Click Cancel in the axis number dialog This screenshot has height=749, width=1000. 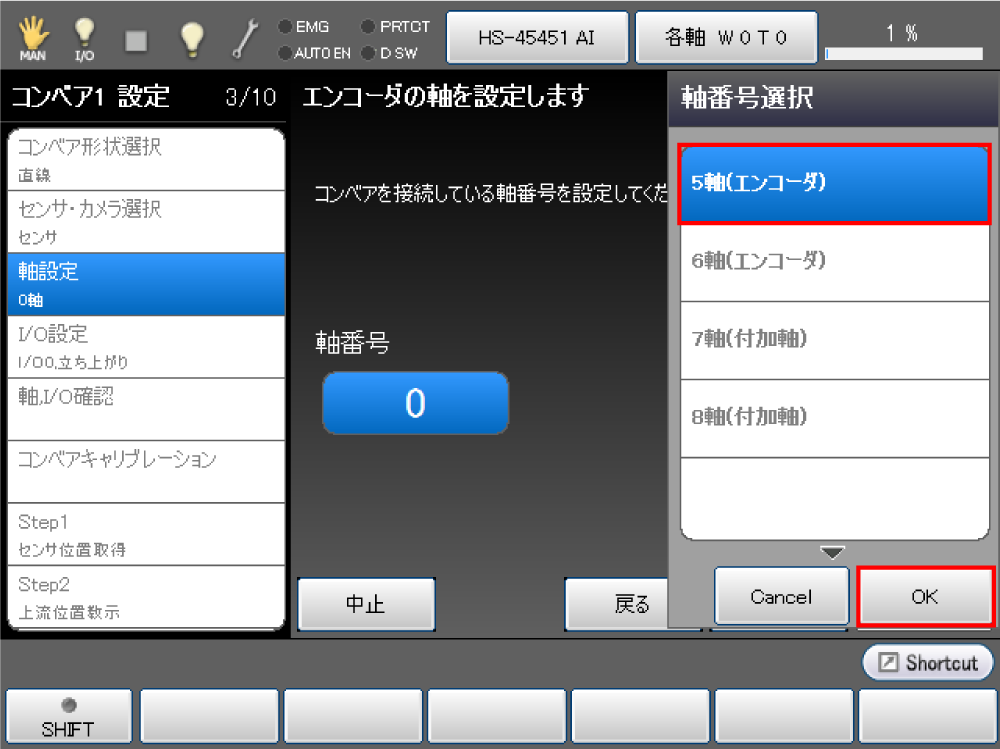click(781, 597)
